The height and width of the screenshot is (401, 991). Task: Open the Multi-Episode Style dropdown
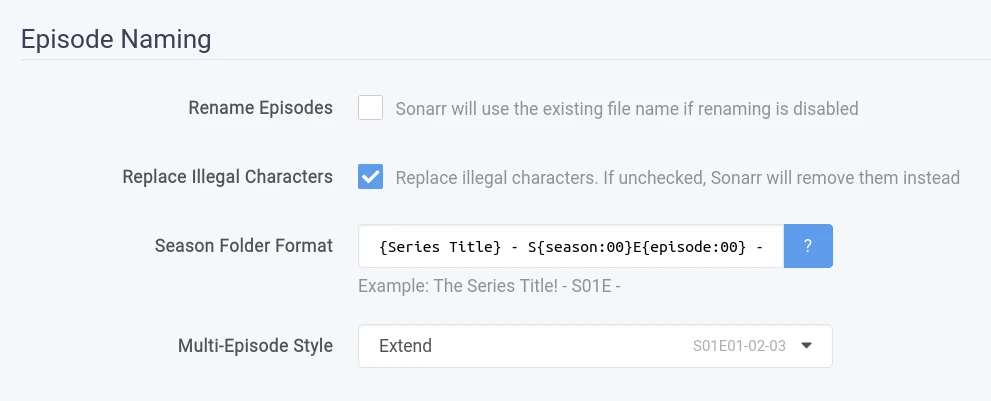pos(595,346)
